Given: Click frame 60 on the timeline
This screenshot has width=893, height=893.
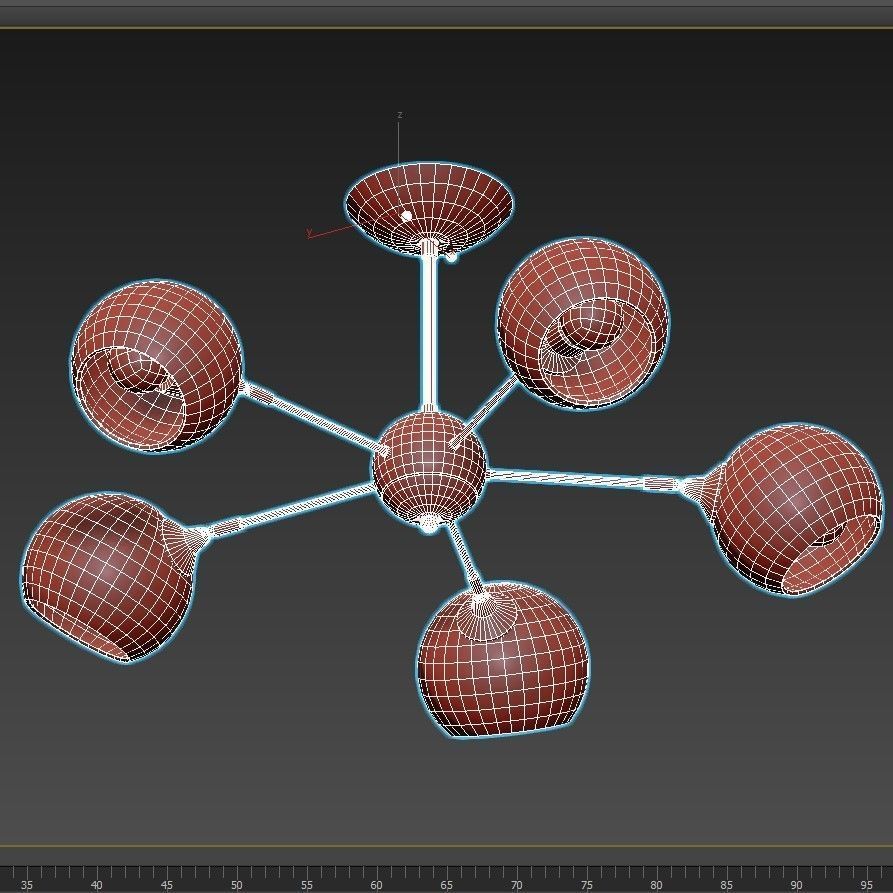Looking at the screenshot, I should [x=376, y=885].
